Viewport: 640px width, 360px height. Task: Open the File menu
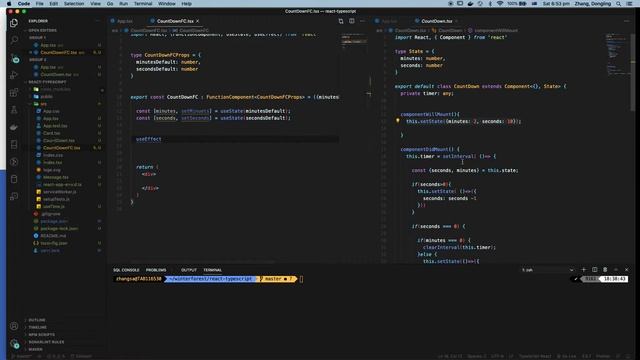(40, 4)
